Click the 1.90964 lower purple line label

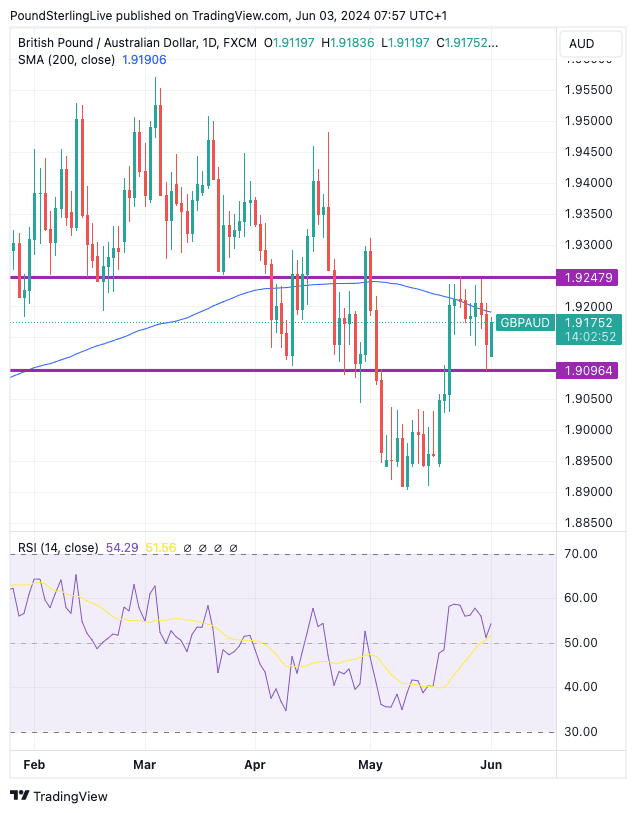pos(589,371)
